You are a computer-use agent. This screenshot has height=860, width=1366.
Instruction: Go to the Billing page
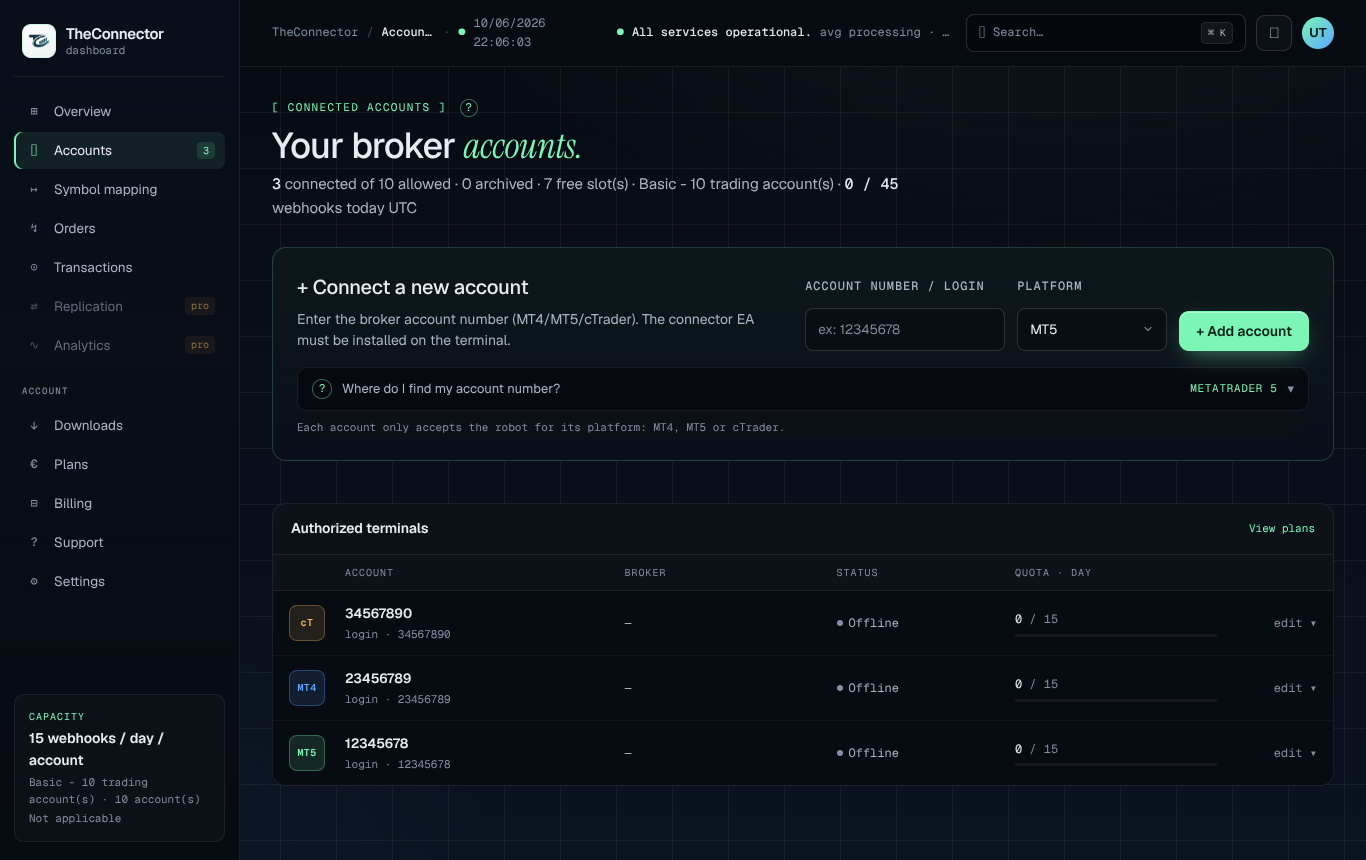tap(119, 503)
